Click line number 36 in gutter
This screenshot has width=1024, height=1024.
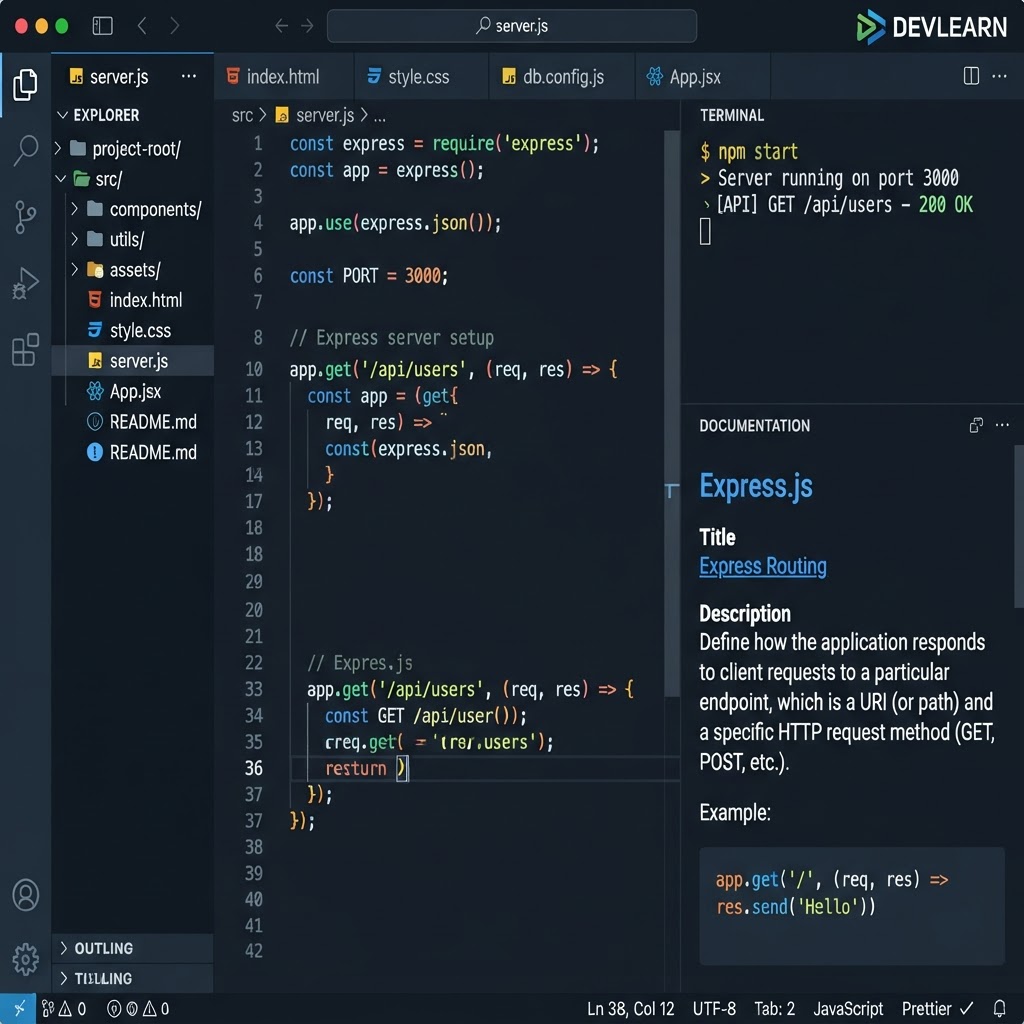point(254,768)
